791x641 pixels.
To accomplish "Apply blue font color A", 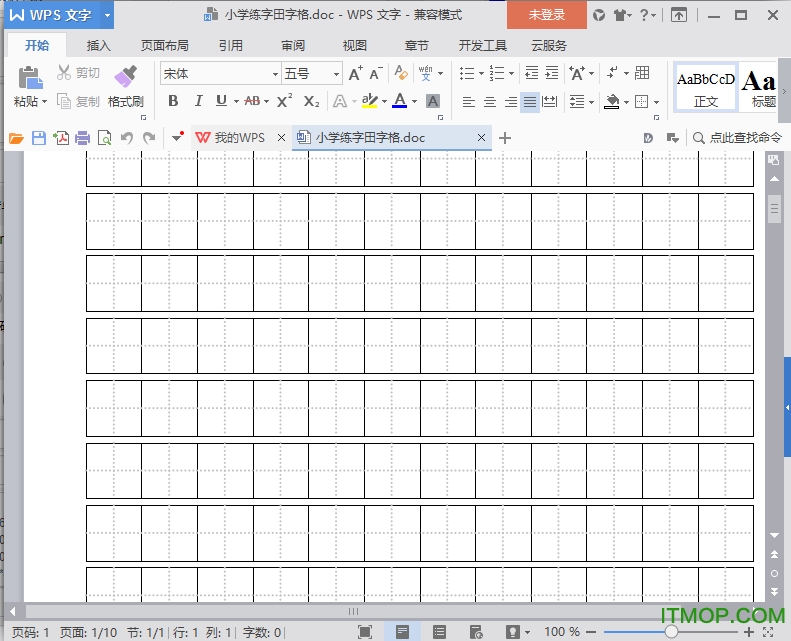I will tap(400, 101).
